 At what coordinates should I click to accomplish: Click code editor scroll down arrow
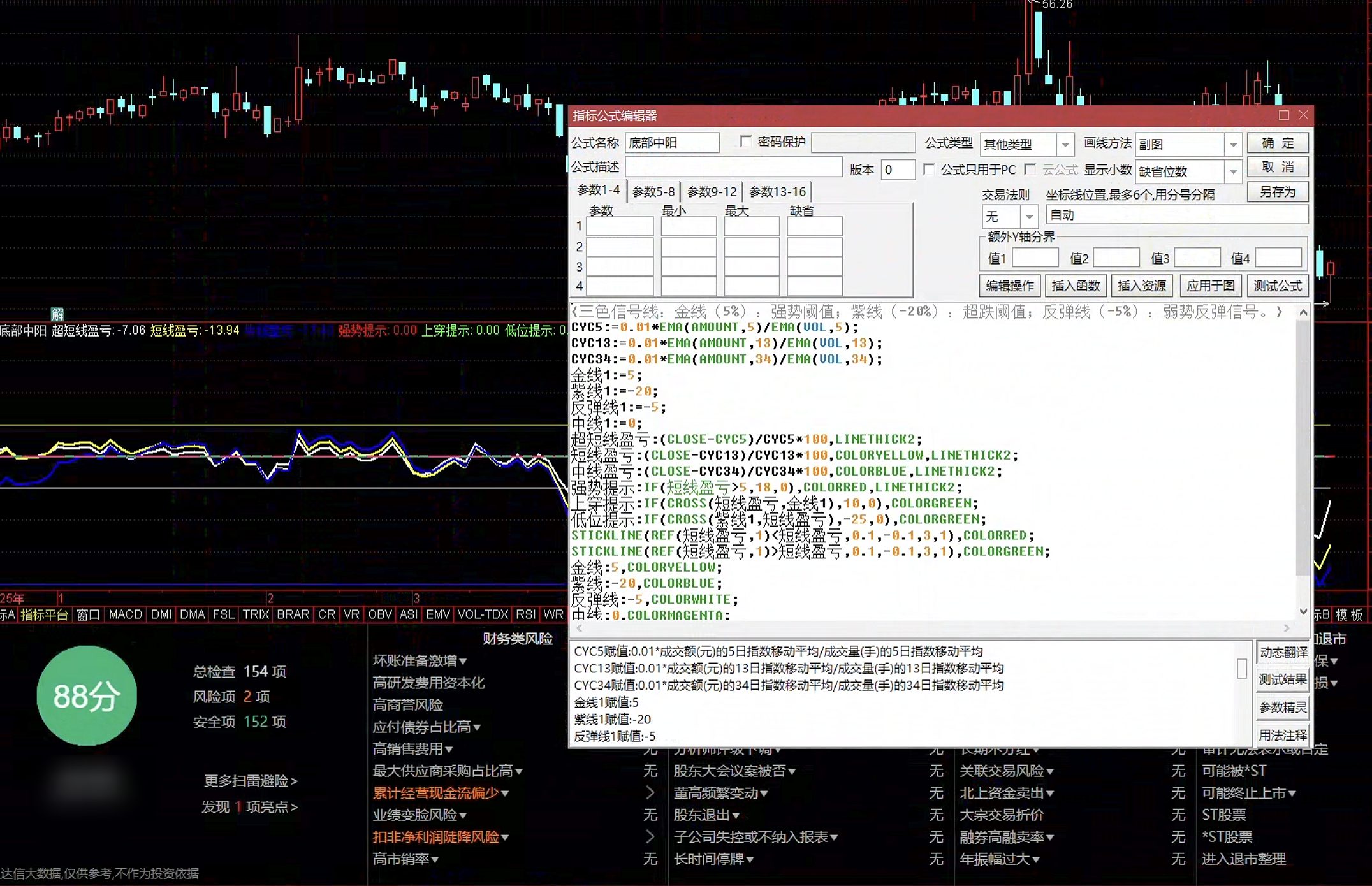(x=1303, y=611)
